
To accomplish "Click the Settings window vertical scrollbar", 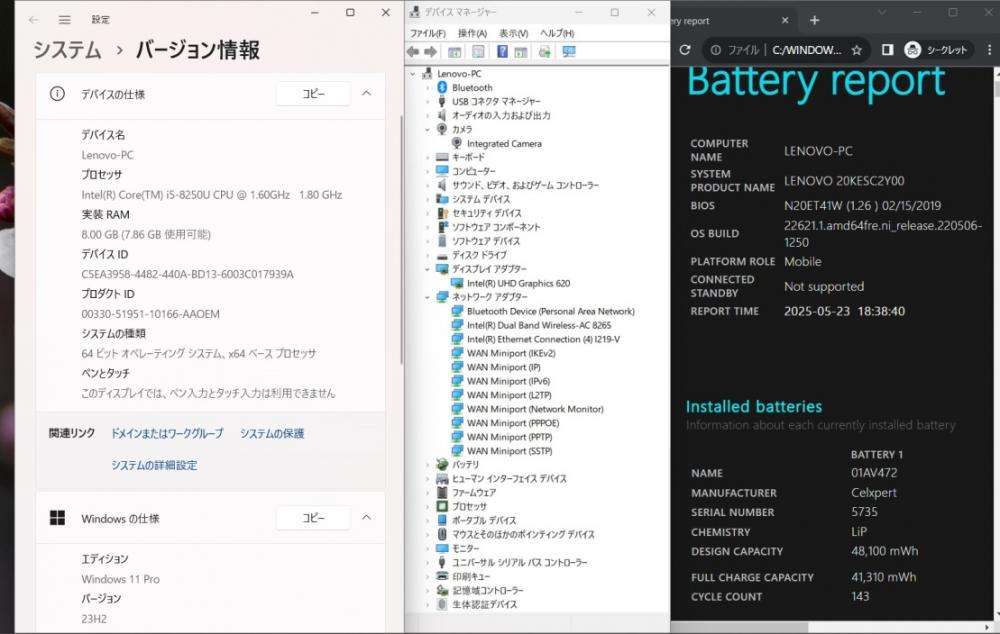I will coord(402,240).
